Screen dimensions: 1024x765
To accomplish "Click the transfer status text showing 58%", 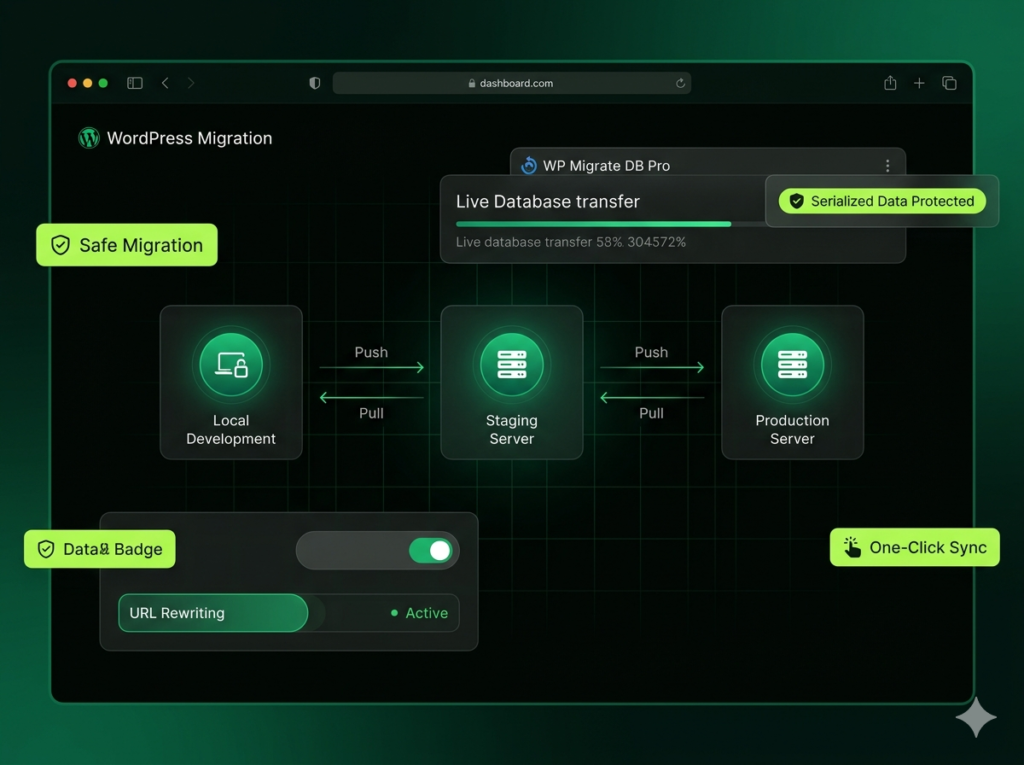I will tap(571, 242).
